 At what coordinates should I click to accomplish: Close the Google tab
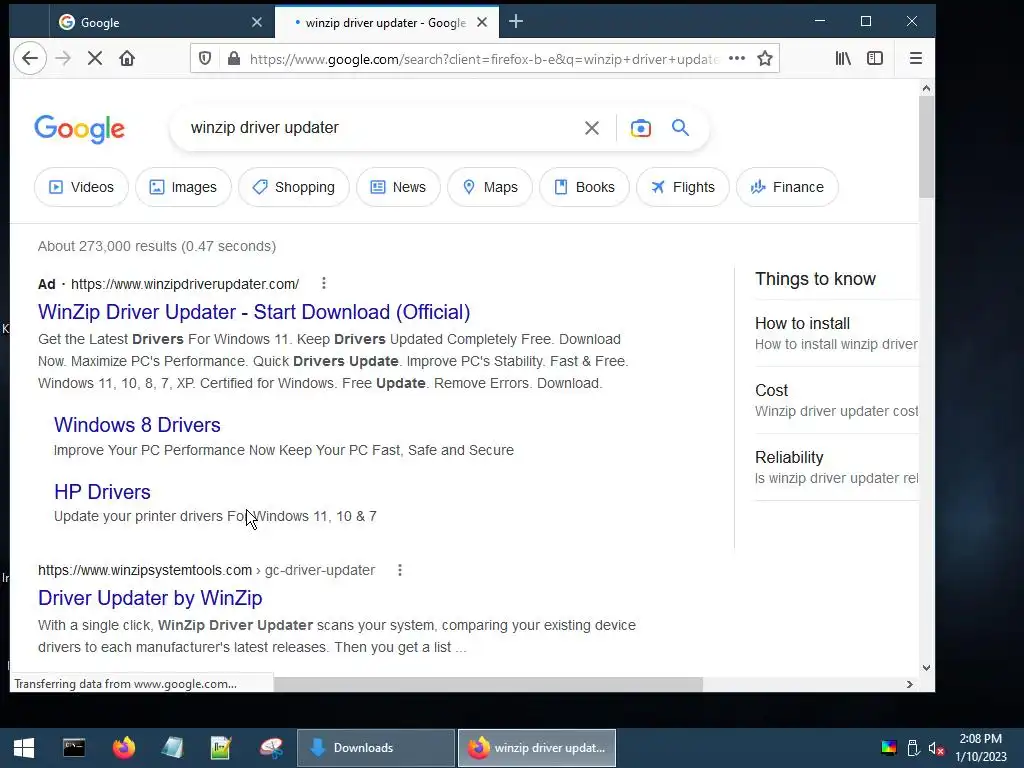click(257, 22)
